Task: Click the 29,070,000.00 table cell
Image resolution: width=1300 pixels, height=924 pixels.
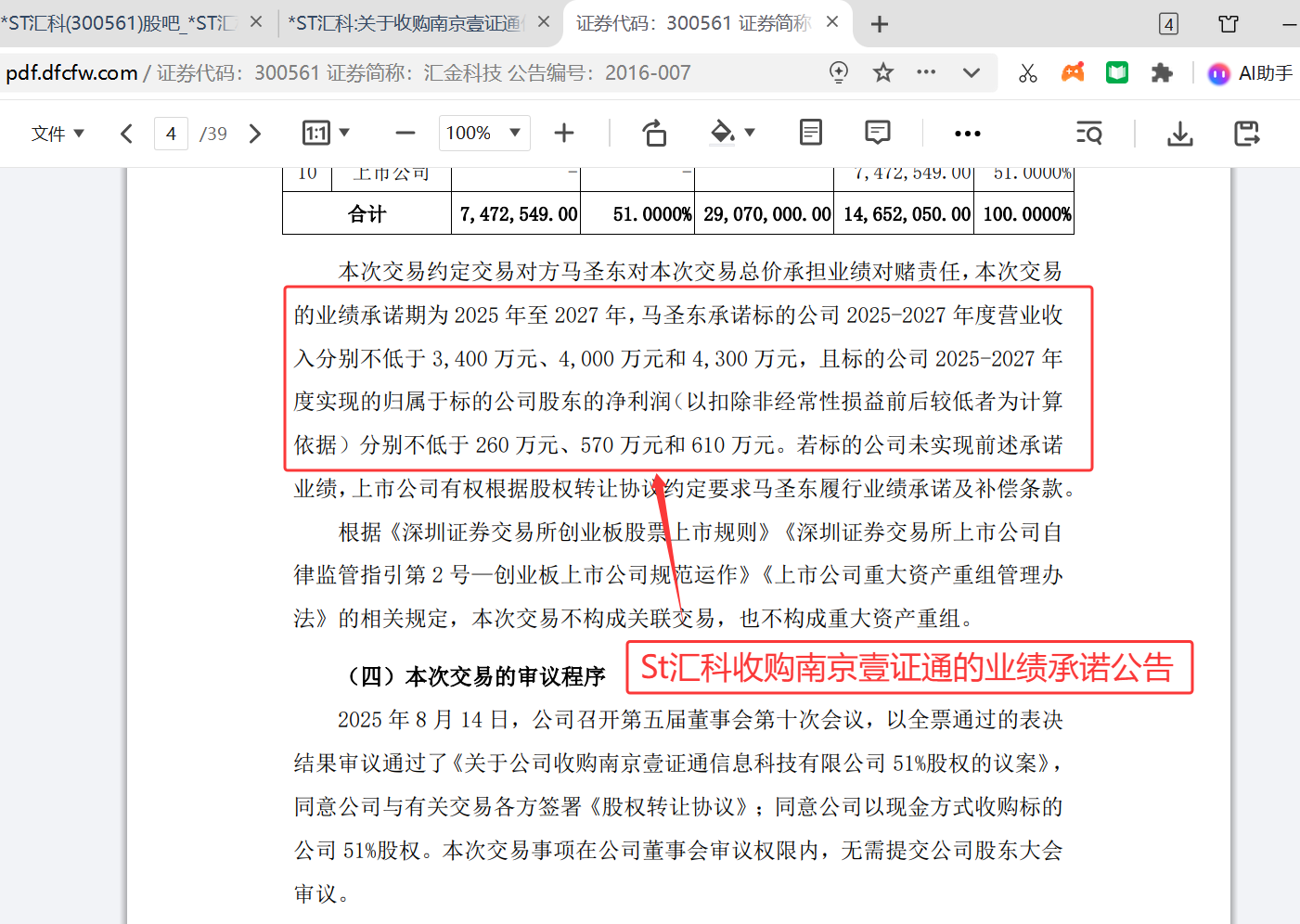Action: pyautogui.click(x=765, y=213)
